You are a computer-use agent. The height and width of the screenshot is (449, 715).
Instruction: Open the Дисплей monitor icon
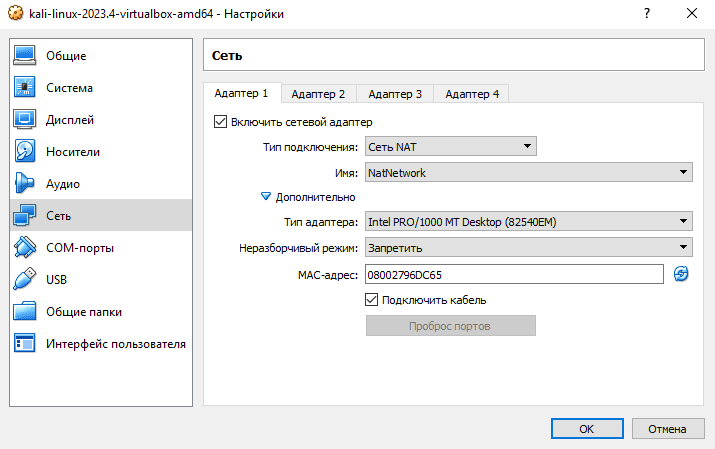pyautogui.click(x=25, y=120)
